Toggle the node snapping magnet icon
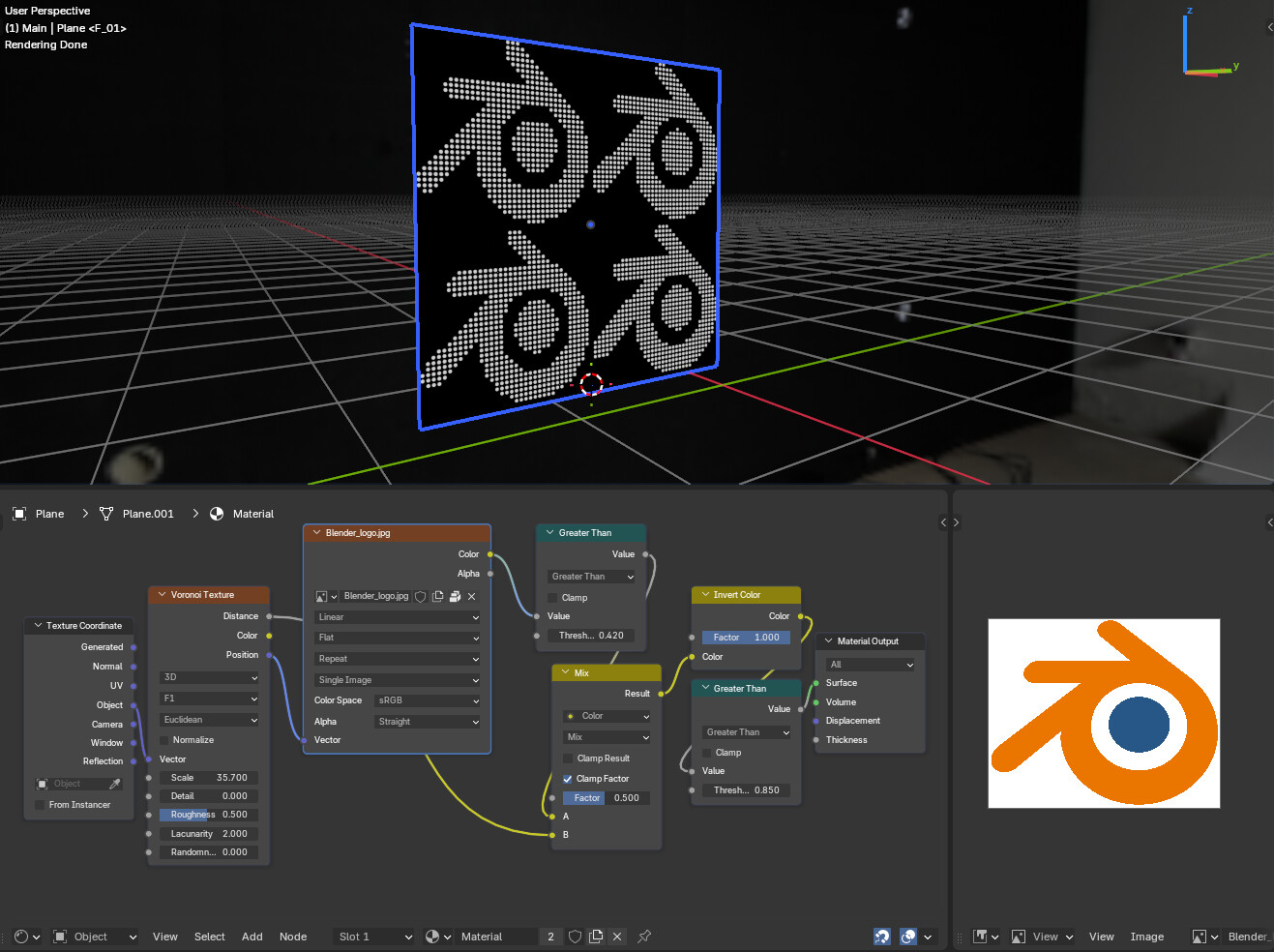Image resolution: width=1274 pixels, height=952 pixels. 882,937
